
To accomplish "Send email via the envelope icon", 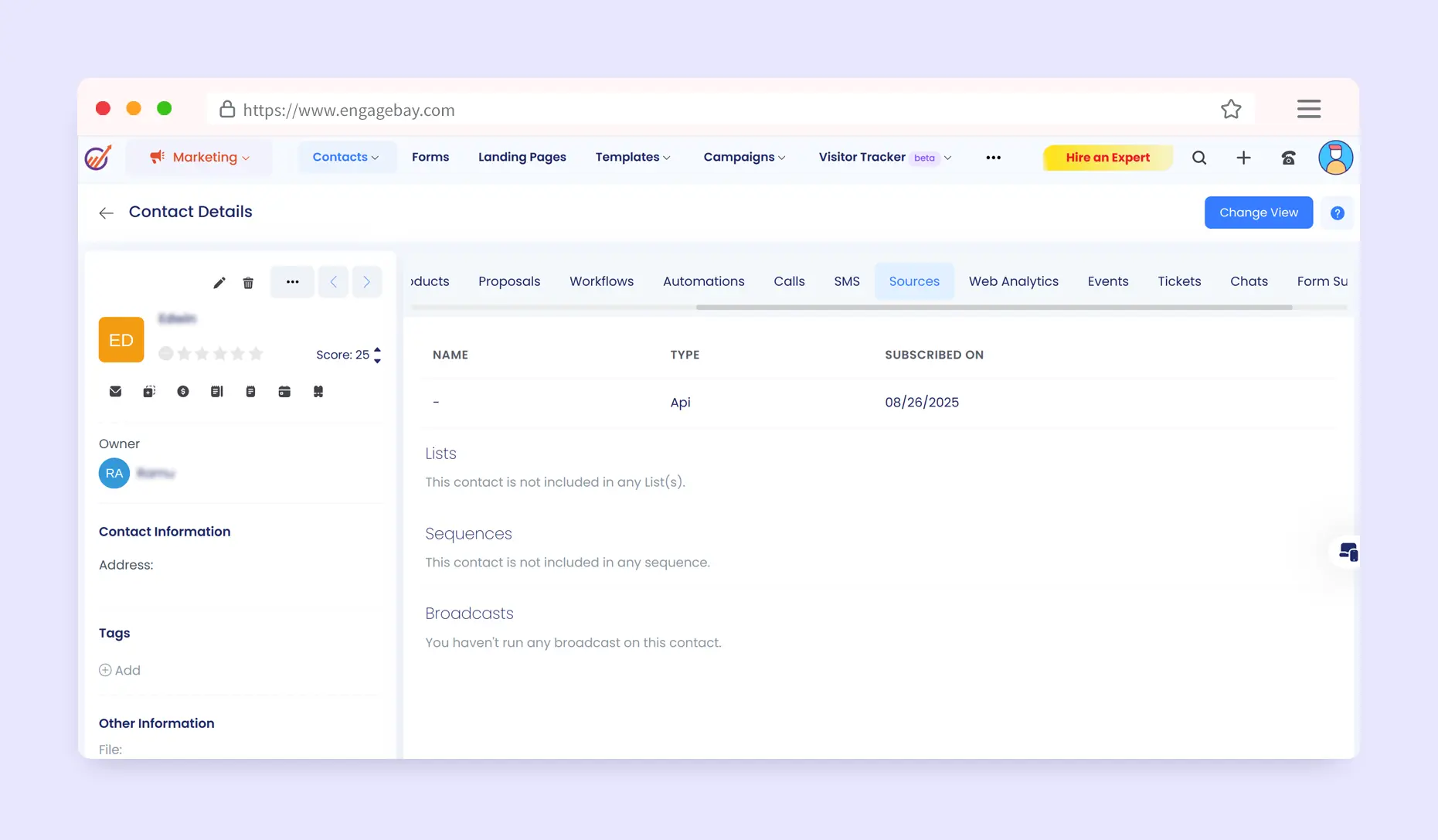I will click(115, 392).
